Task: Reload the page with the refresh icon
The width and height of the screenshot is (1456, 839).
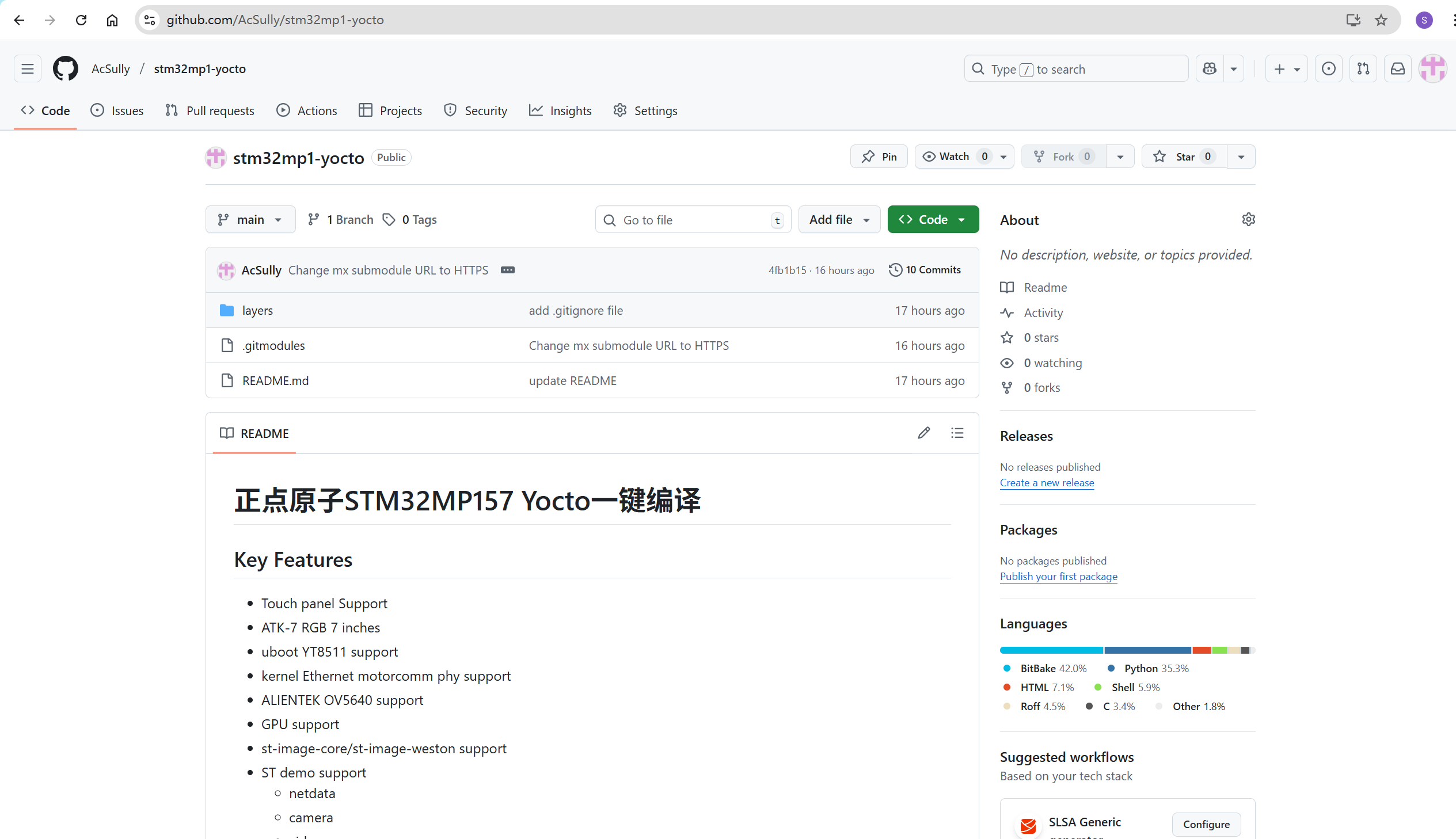Action: (x=81, y=20)
